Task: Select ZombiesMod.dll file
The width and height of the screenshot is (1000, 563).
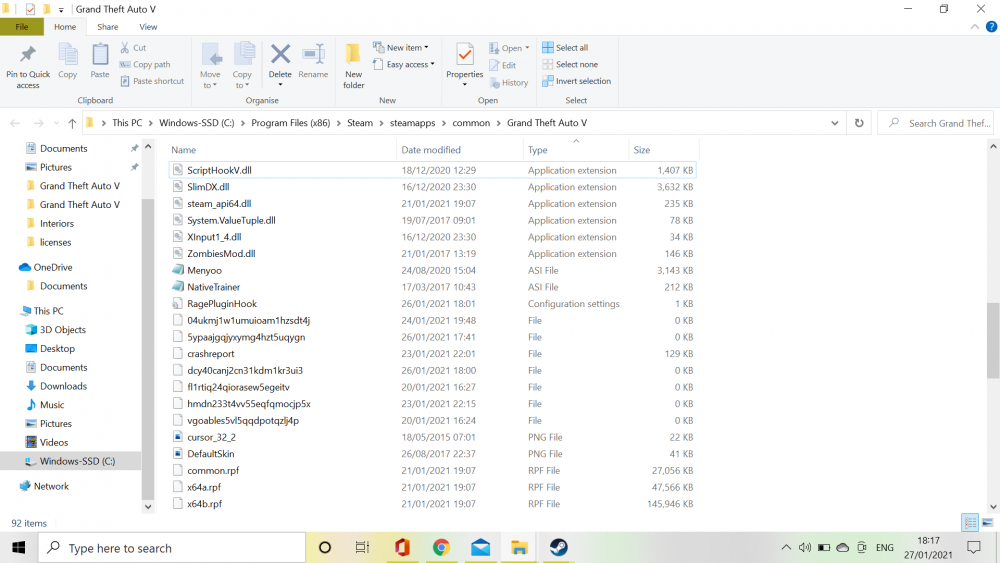Action: click(432, 254)
